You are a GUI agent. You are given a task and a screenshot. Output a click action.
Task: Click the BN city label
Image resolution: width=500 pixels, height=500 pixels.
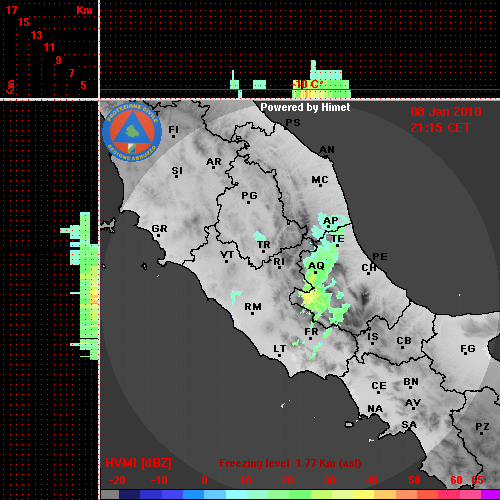coord(411,382)
